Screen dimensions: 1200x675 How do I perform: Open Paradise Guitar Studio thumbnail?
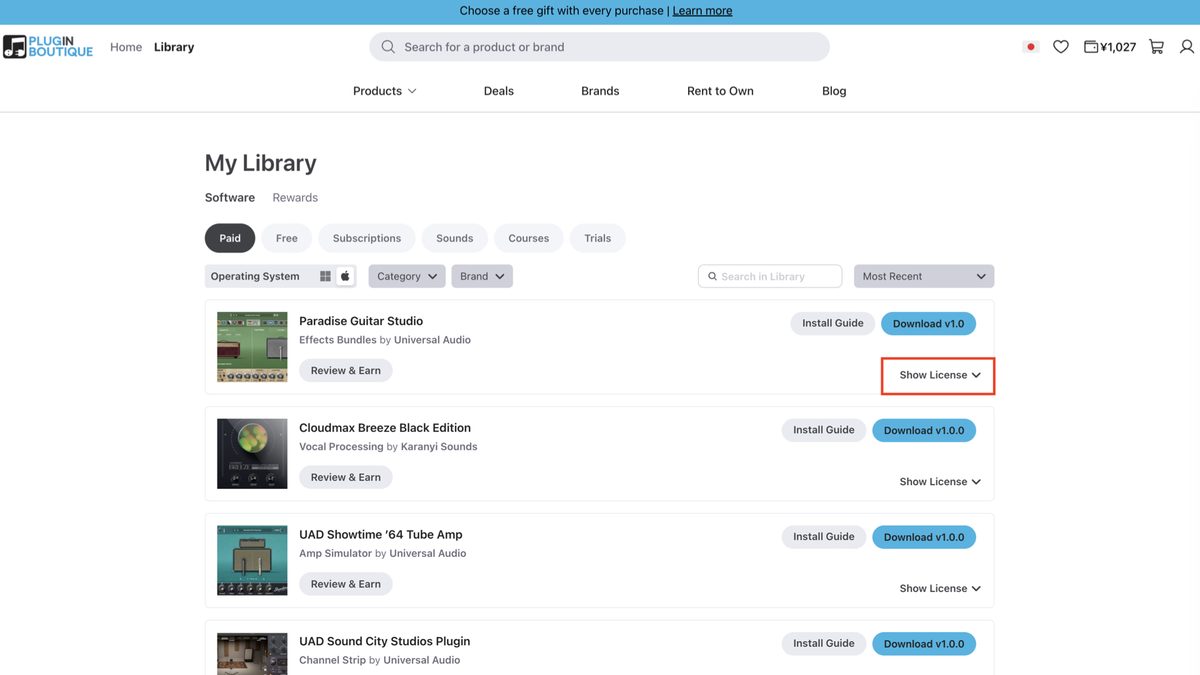[x=252, y=347]
